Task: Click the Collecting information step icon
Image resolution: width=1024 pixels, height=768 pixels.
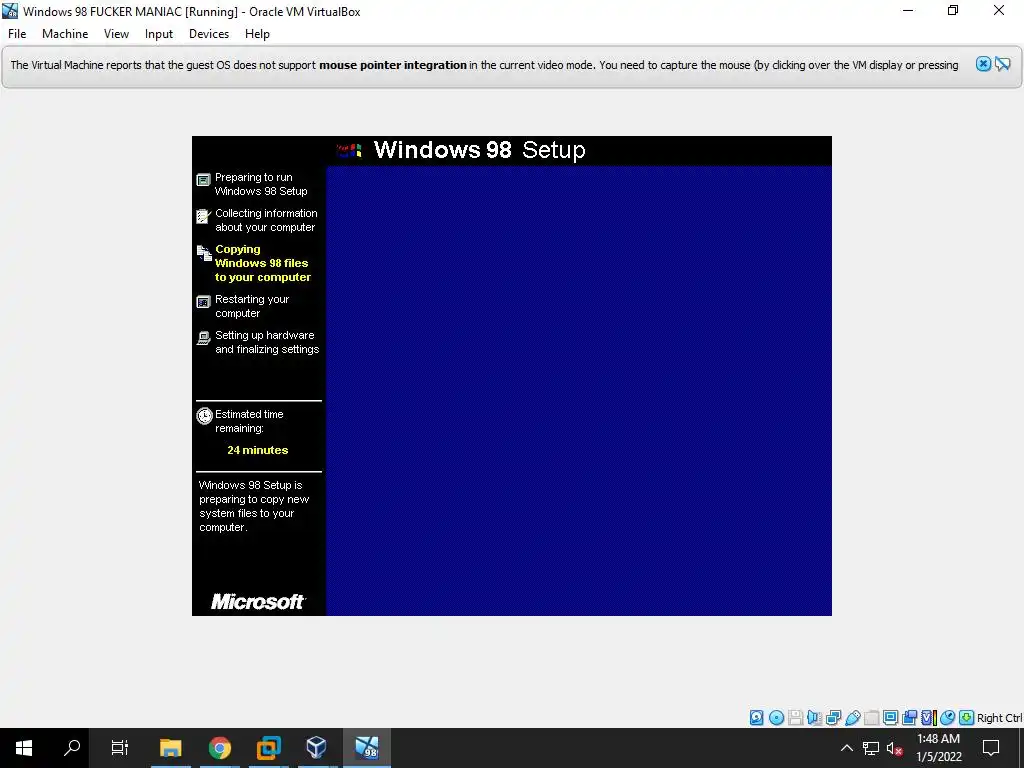Action: click(204, 216)
